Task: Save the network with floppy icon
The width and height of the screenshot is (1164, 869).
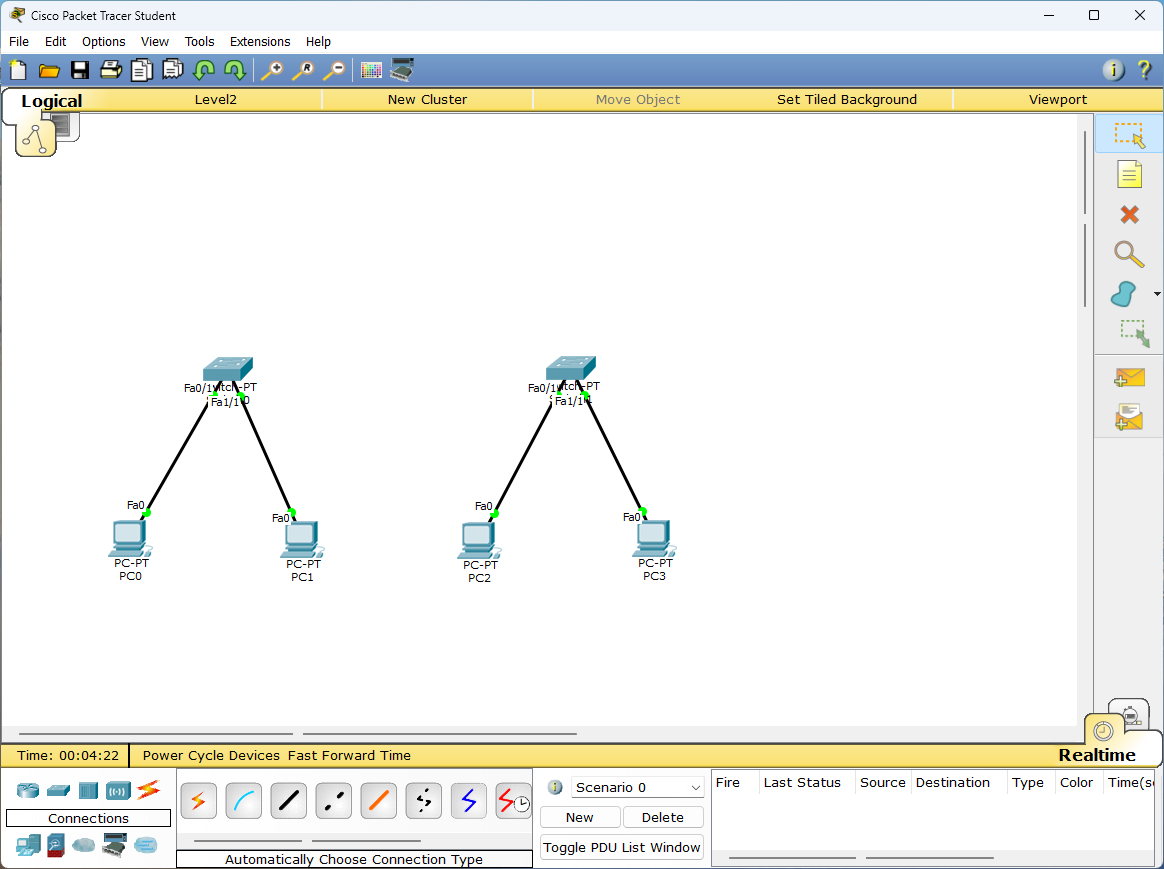Action: click(x=80, y=70)
